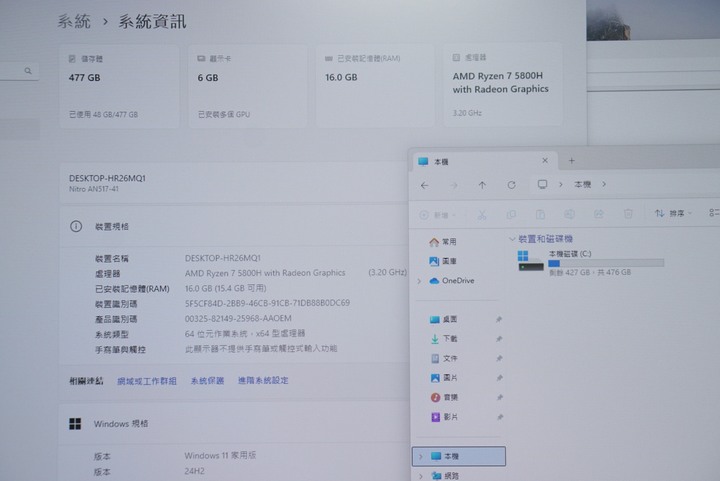Viewport: 720px width, 481px height.
Task: Expand 網路 Network tree node
Action: tap(421, 476)
